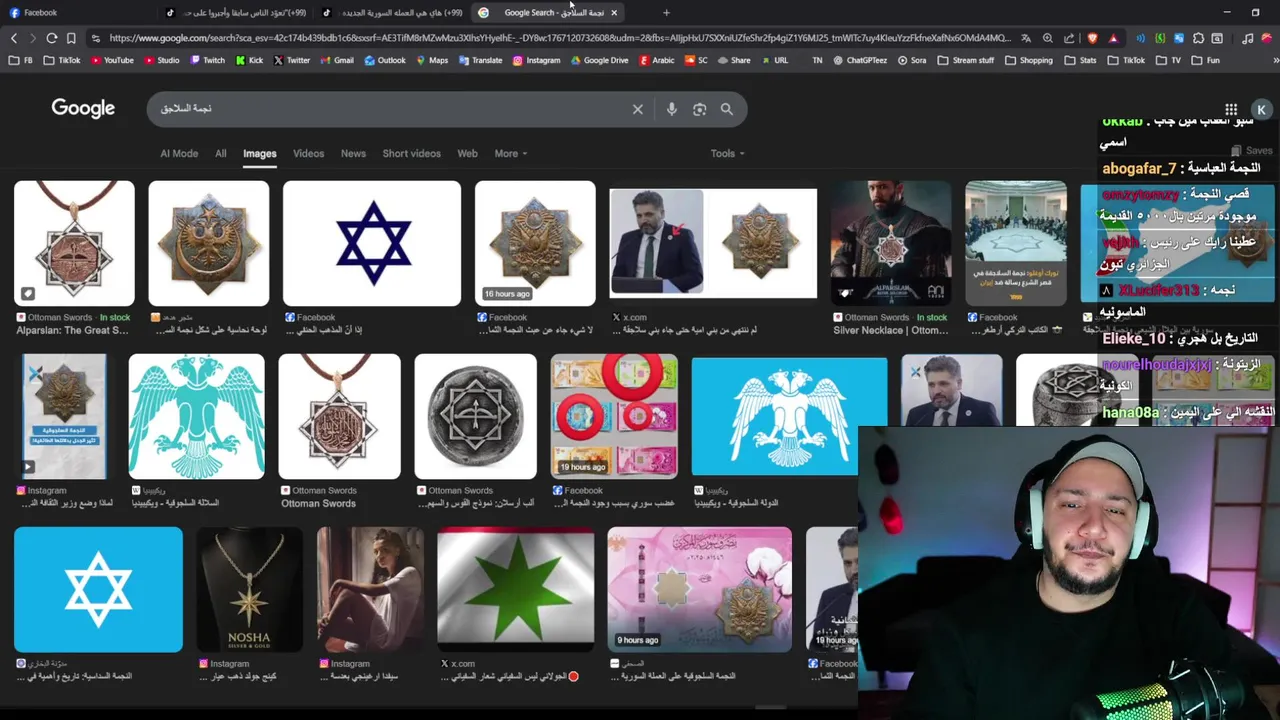This screenshot has height=720, width=1280.
Task: Open the Shopping bookmark folder
Action: [x=1028, y=60]
